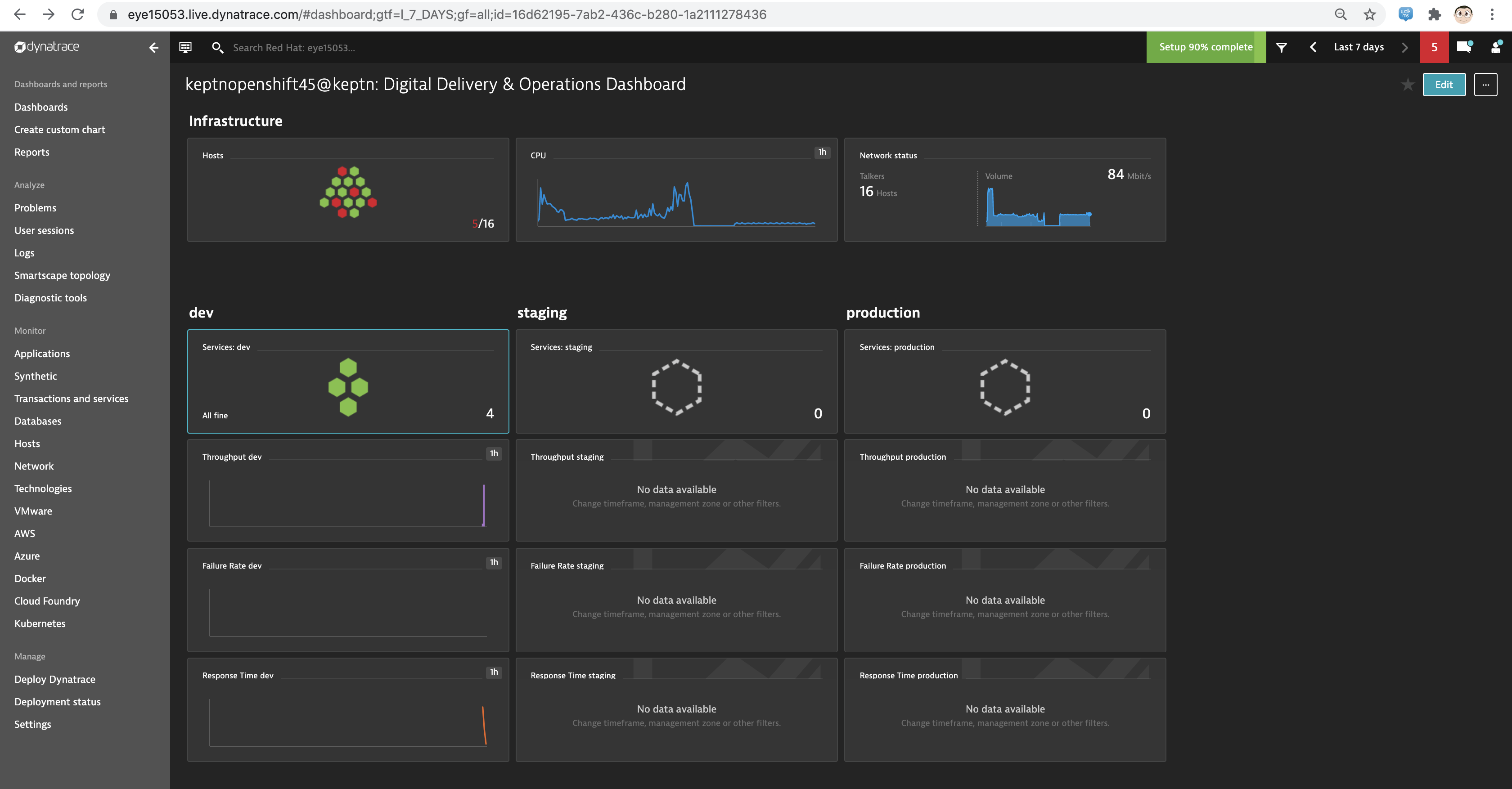Bookmark this page with the star icon
This screenshot has height=789, width=1512.
1369,15
